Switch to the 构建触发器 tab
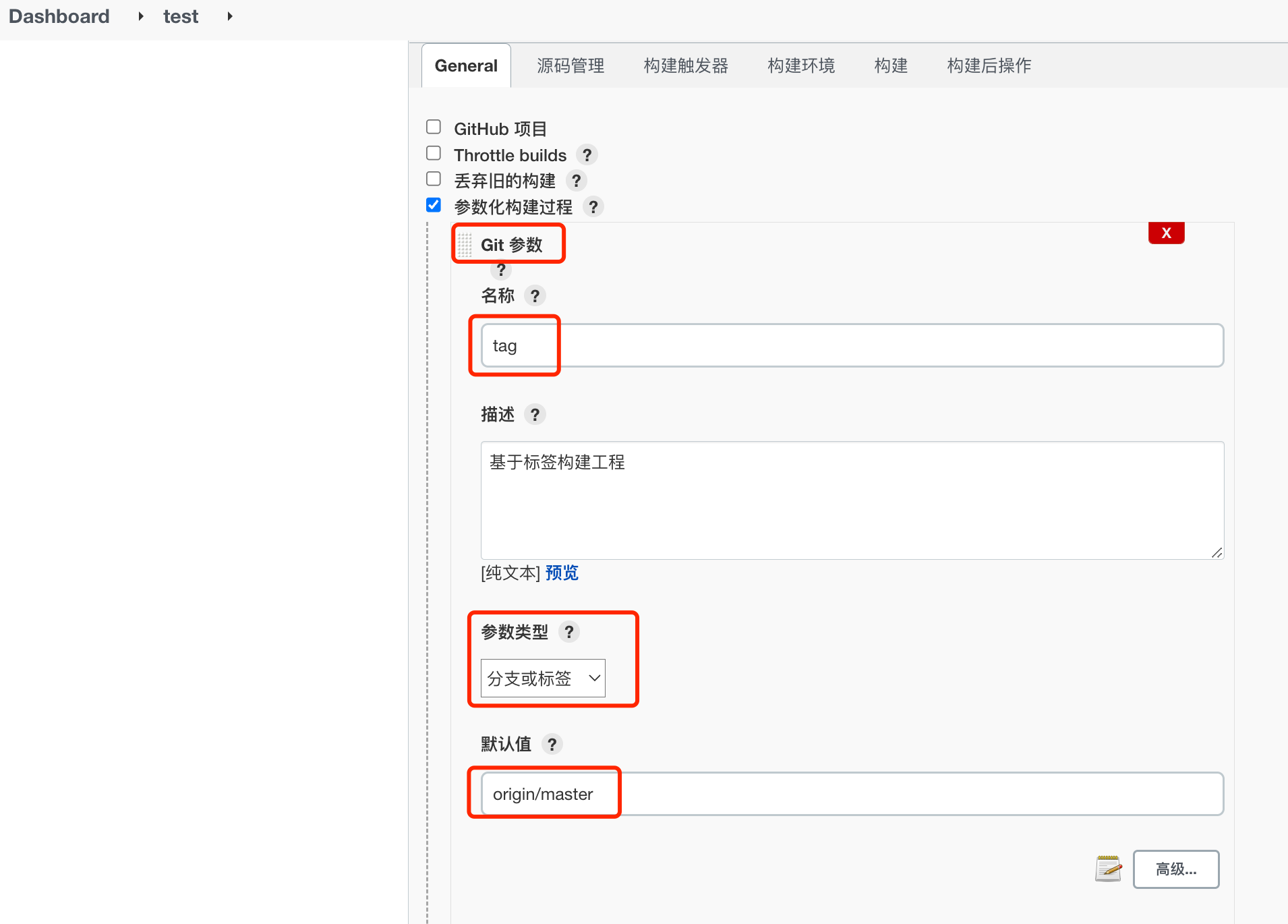Image resolution: width=1288 pixels, height=924 pixels. coord(686,65)
